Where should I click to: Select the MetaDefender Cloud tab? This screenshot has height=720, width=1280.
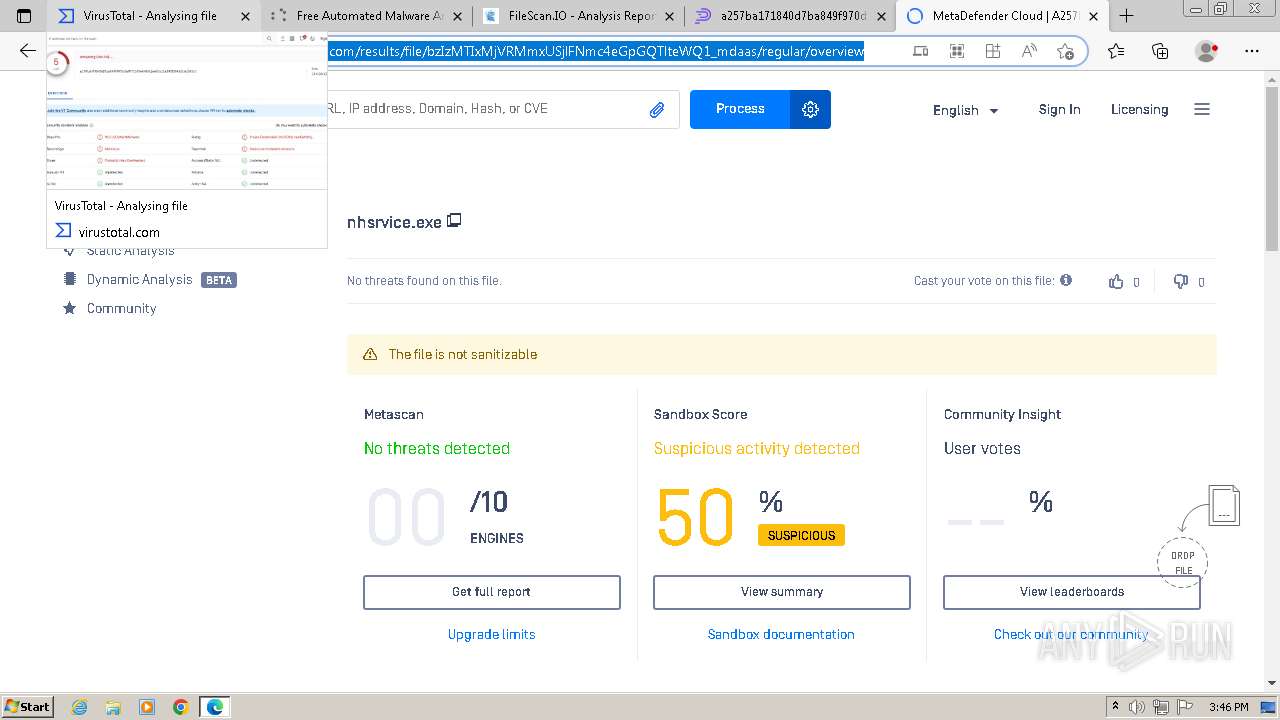[1003, 16]
